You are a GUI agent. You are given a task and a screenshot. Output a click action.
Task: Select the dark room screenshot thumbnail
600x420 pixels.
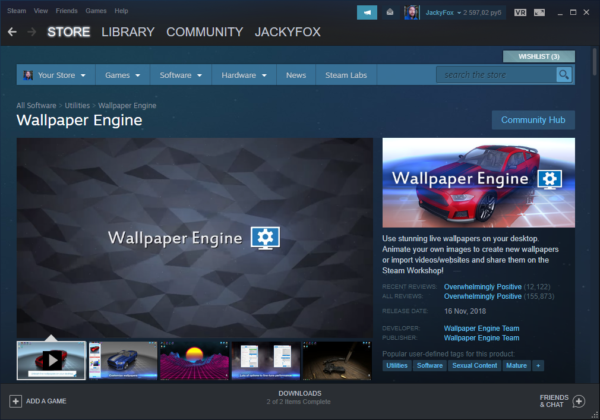337,360
